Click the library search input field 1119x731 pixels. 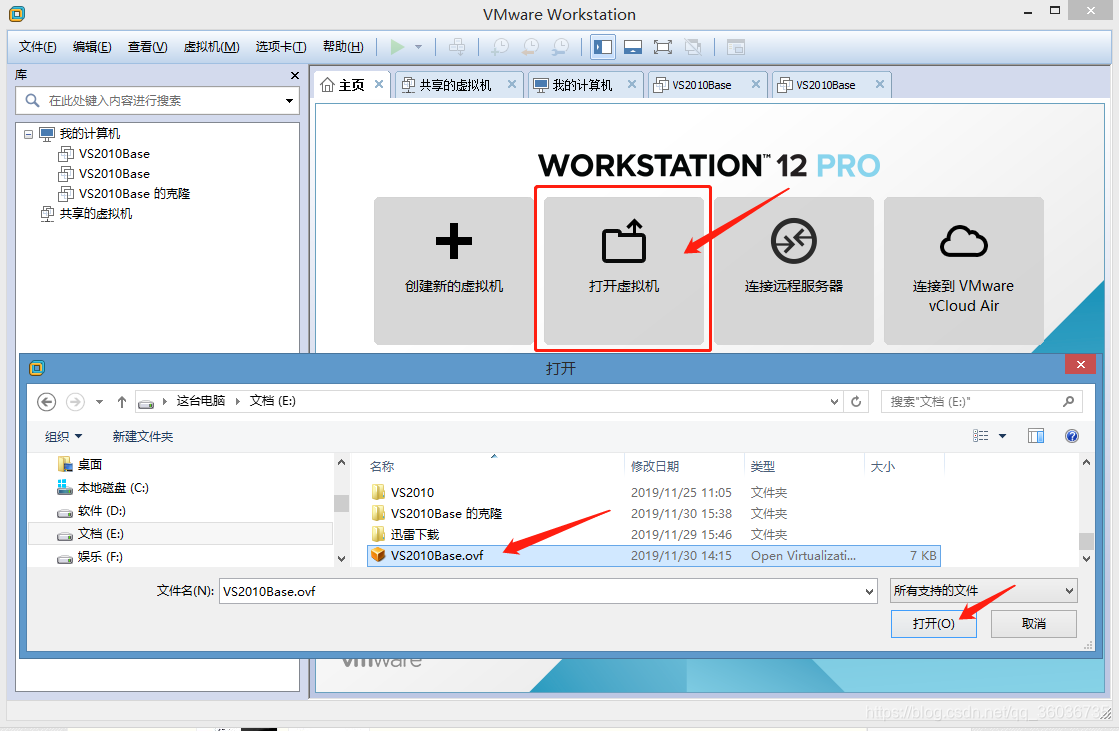click(157, 101)
